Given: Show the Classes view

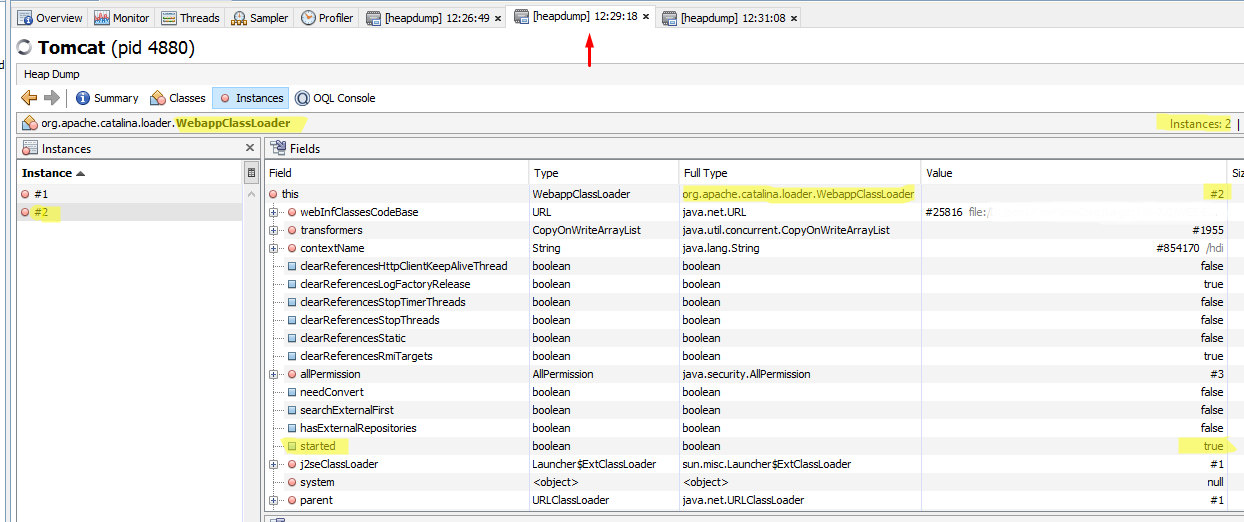Looking at the screenshot, I should point(177,98).
